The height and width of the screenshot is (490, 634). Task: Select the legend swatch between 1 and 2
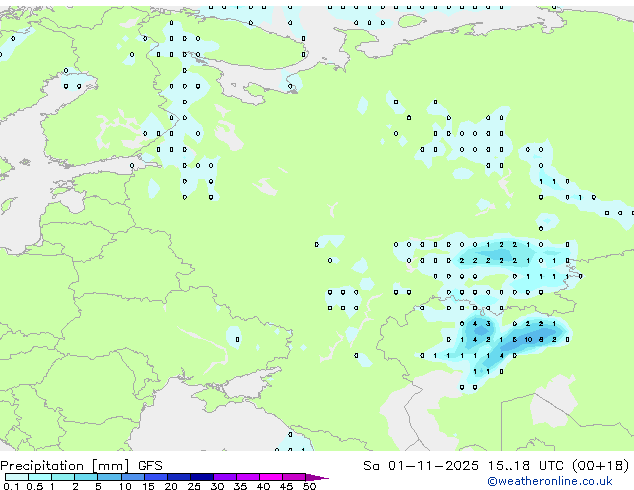pyautogui.click(x=63, y=477)
